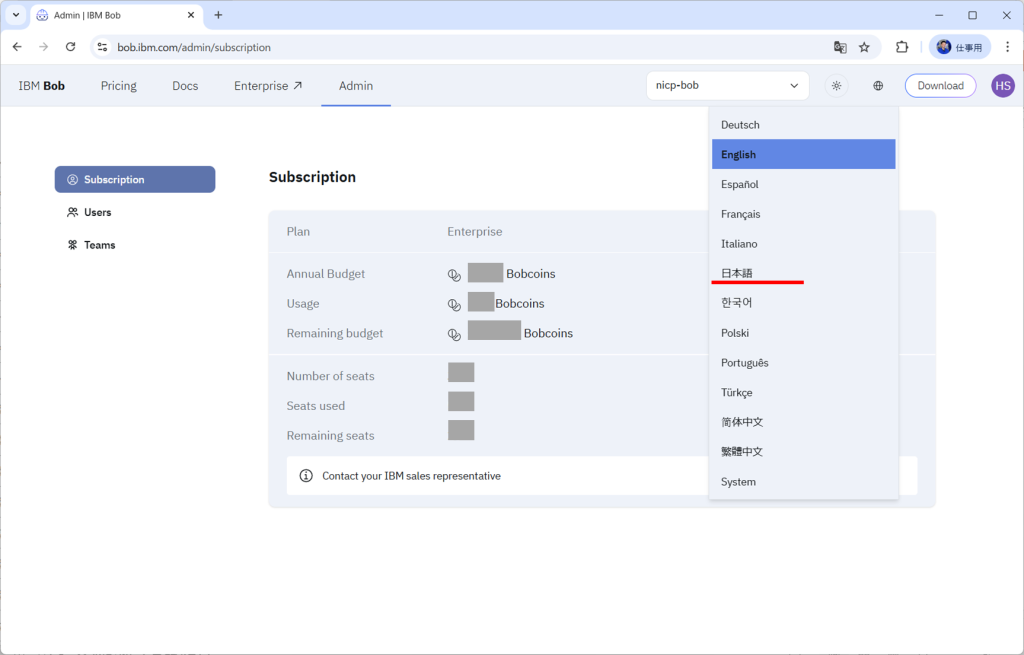This screenshot has height=655, width=1024.
Task: Click the globe language icon
Action: point(878,86)
